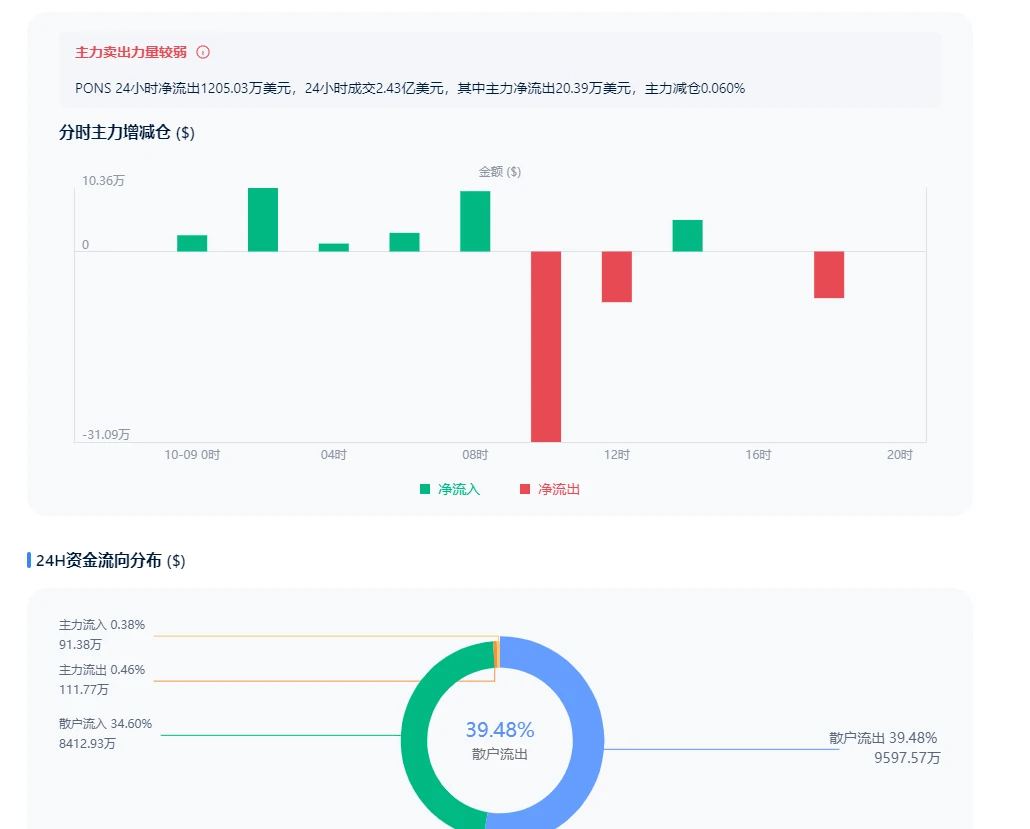The height and width of the screenshot is (829, 1030).
Task: Click the 主力流入 0.38% label
Action: [102, 625]
